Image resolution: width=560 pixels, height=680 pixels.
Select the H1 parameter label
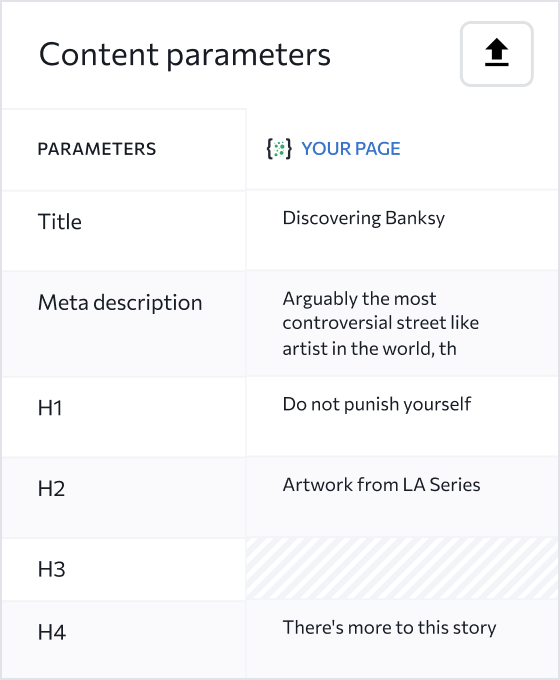point(50,408)
